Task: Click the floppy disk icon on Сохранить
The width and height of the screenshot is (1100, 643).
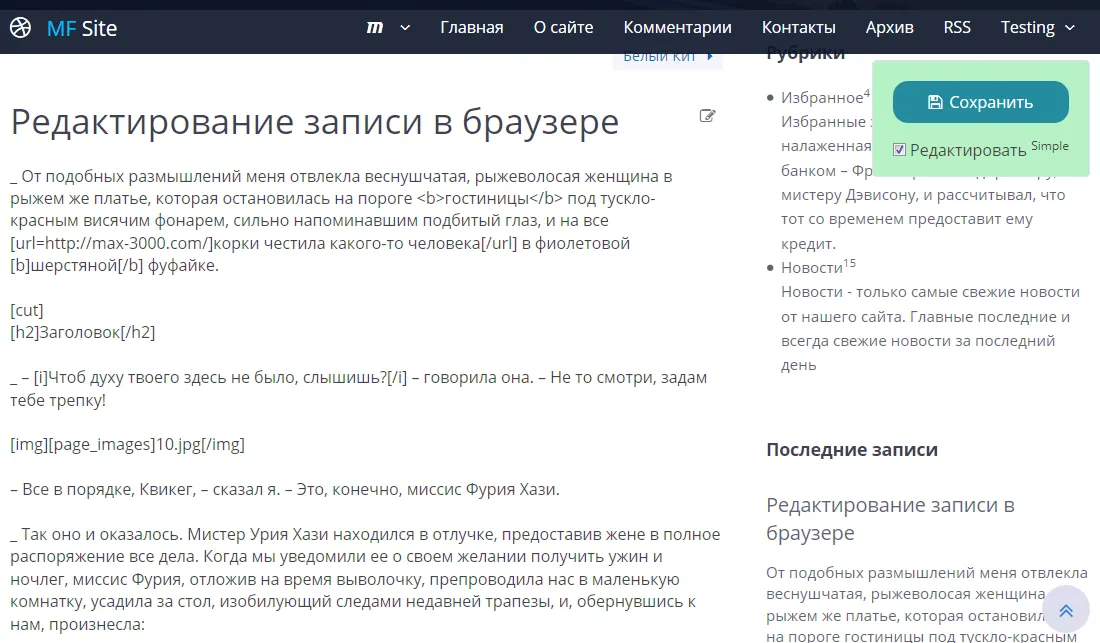Action: 935,102
